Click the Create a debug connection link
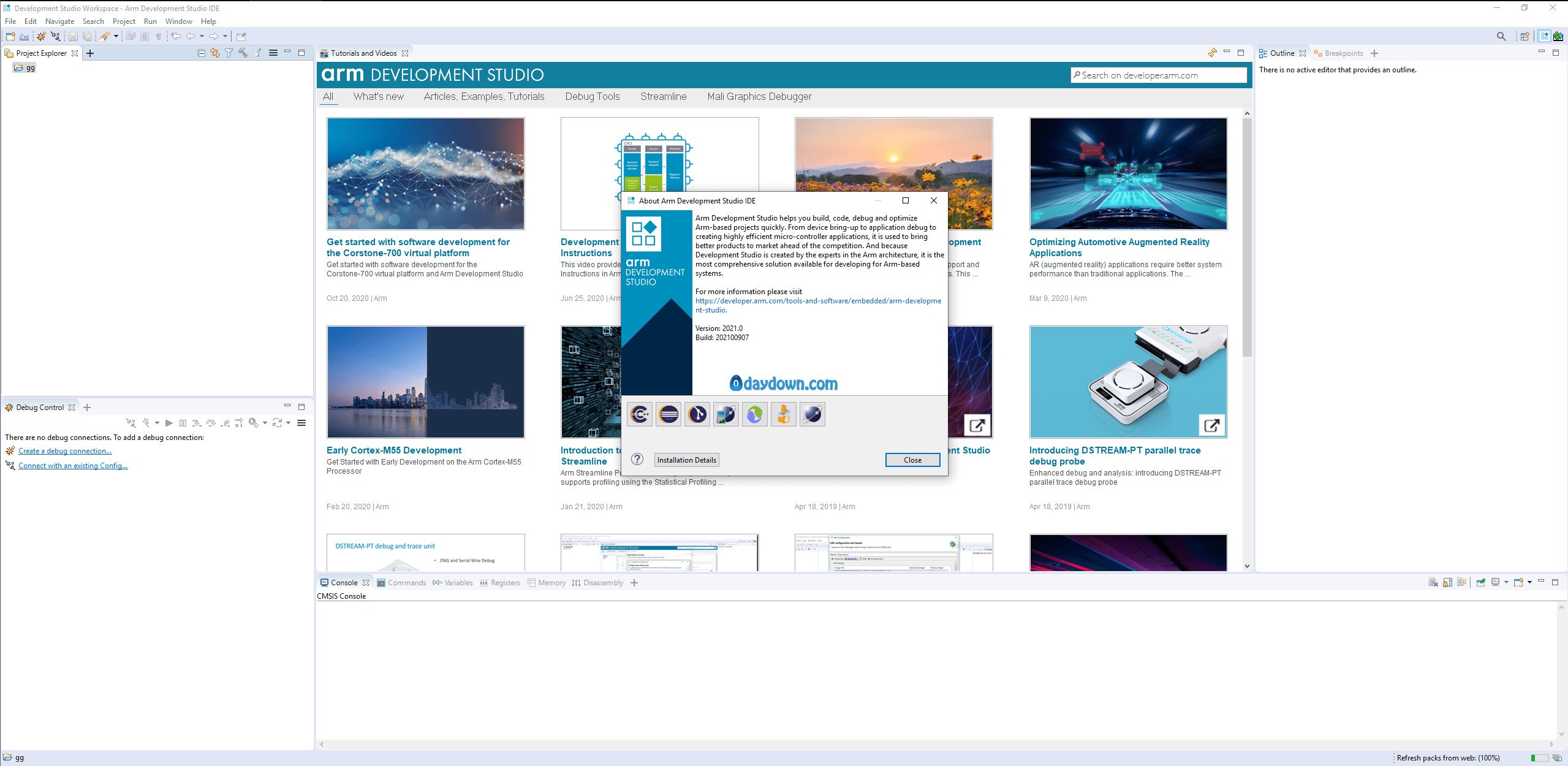This screenshot has width=1568, height=766. pyautogui.click(x=65, y=451)
